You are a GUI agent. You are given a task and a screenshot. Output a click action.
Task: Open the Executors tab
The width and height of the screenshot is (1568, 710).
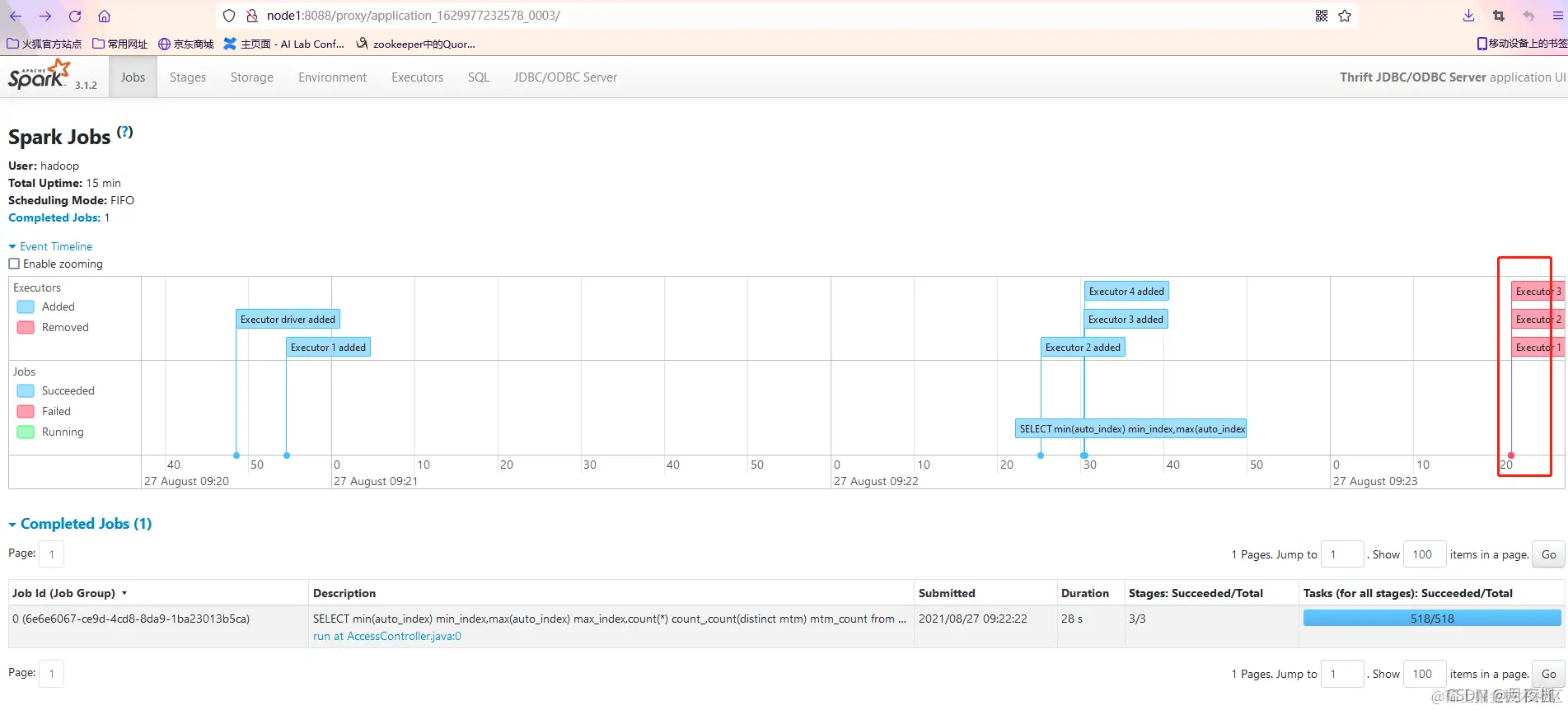tap(418, 77)
